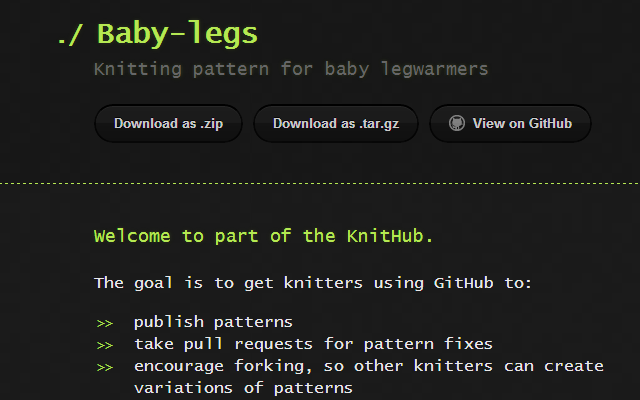Click the "The goal is to get knitters" paragraph
This screenshot has width=640, height=400.
click(313, 283)
